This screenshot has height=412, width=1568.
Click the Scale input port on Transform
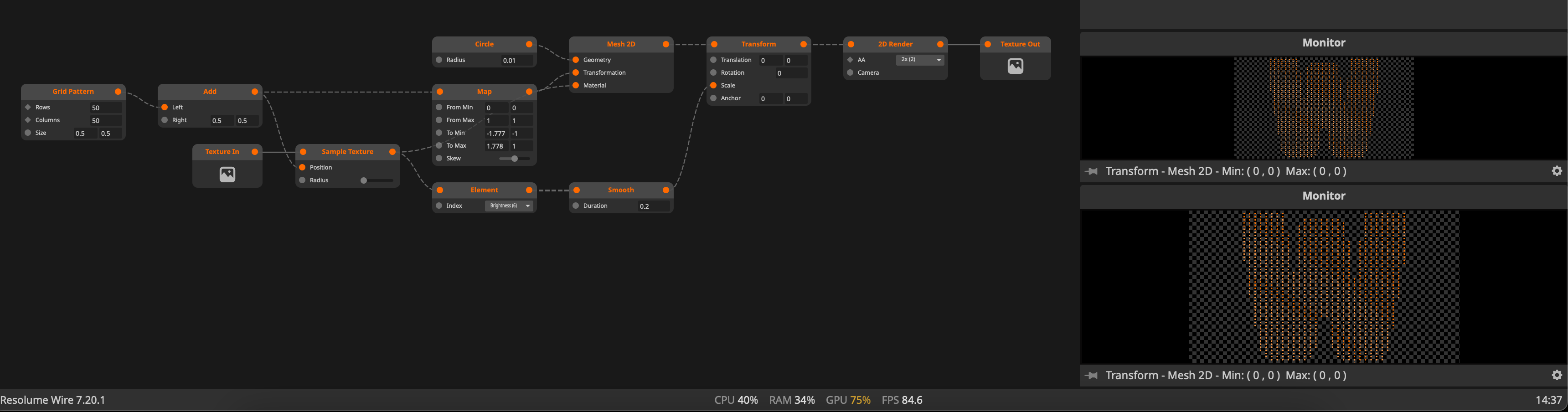(x=713, y=85)
